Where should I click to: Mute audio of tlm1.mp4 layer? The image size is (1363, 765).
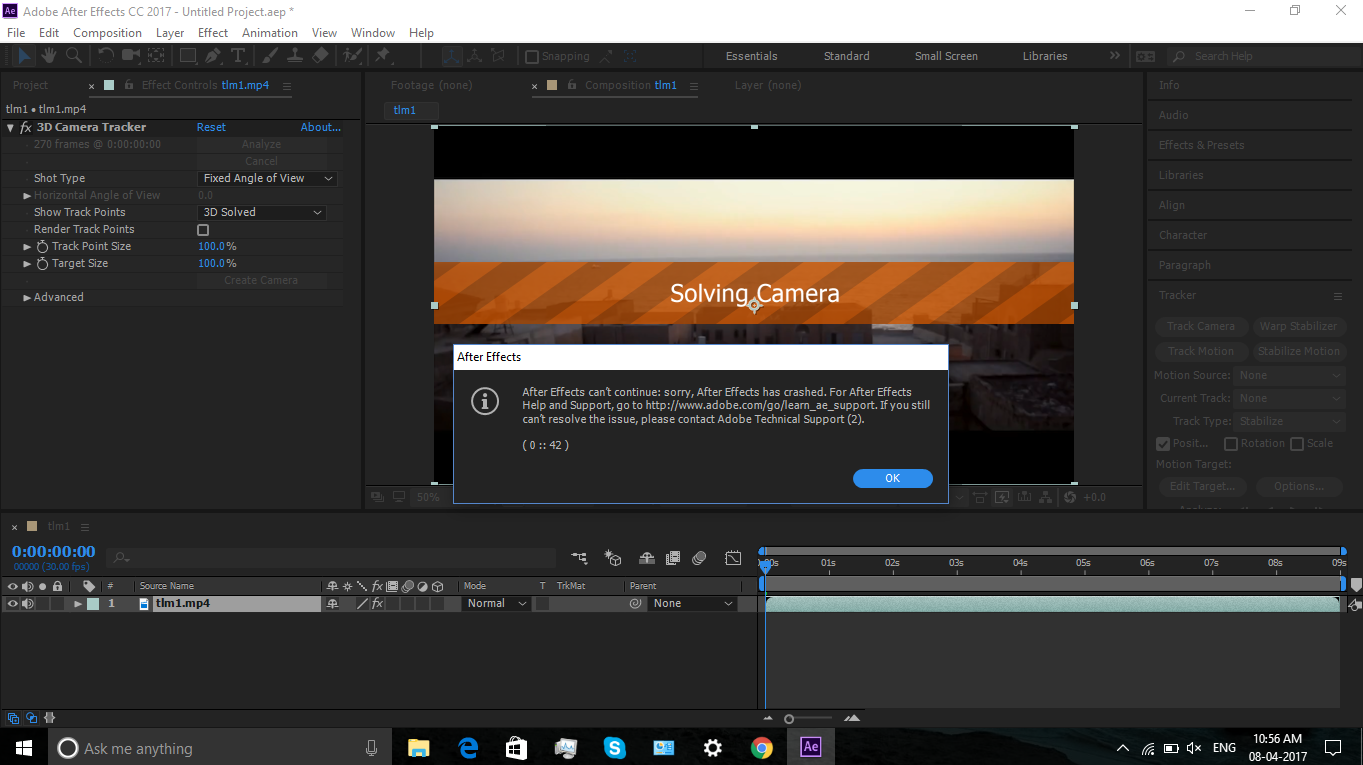(x=28, y=604)
